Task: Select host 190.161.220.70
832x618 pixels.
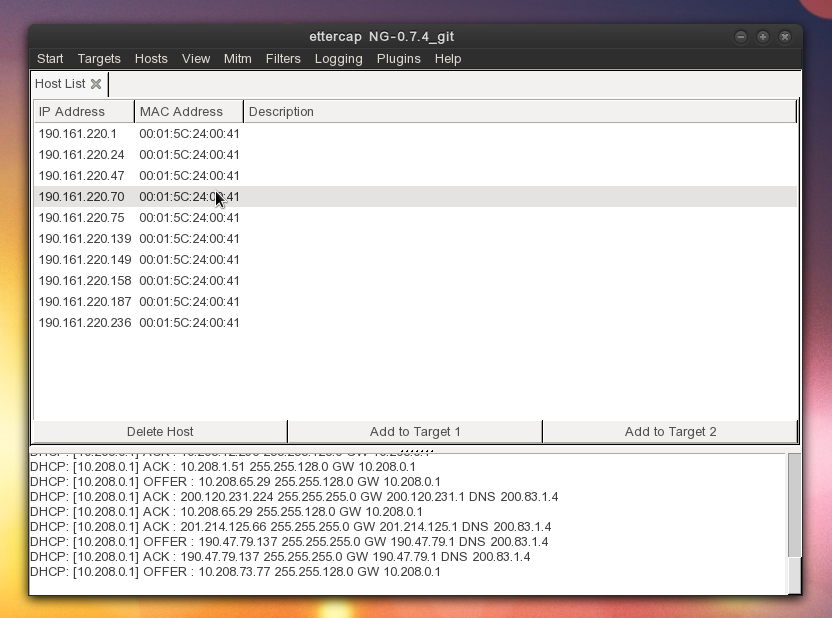Action: click(415, 197)
